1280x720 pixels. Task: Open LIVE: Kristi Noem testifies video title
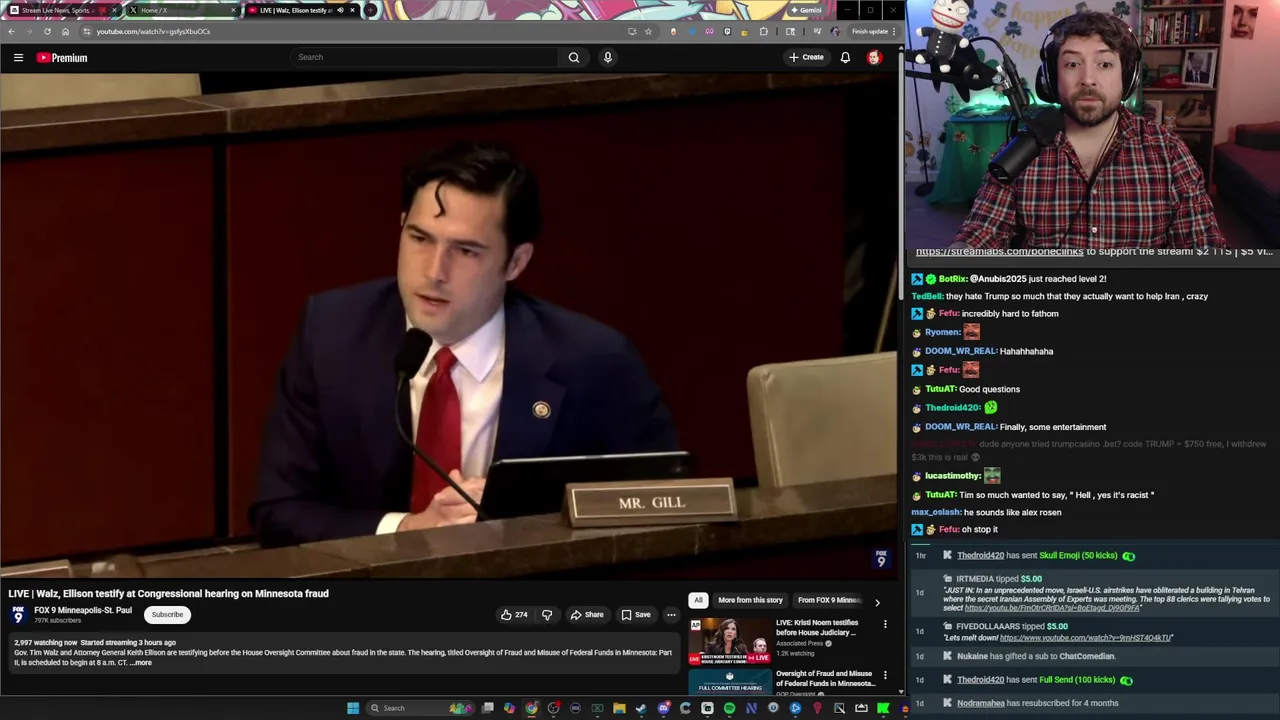tap(817, 627)
